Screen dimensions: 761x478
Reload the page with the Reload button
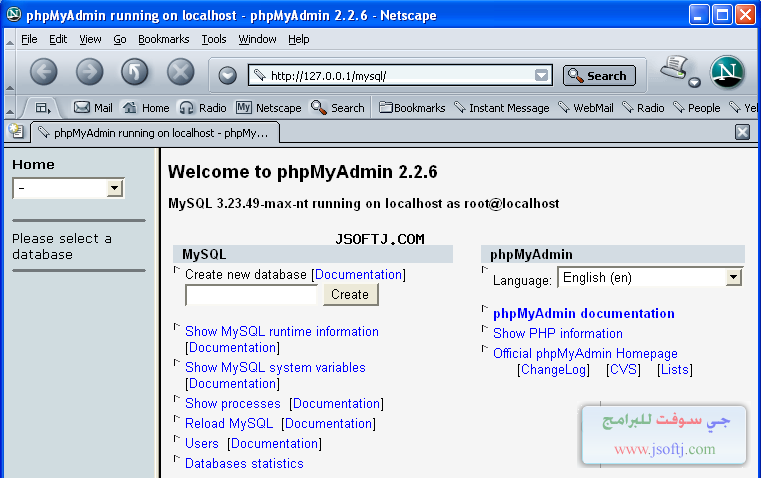(134, 72)
